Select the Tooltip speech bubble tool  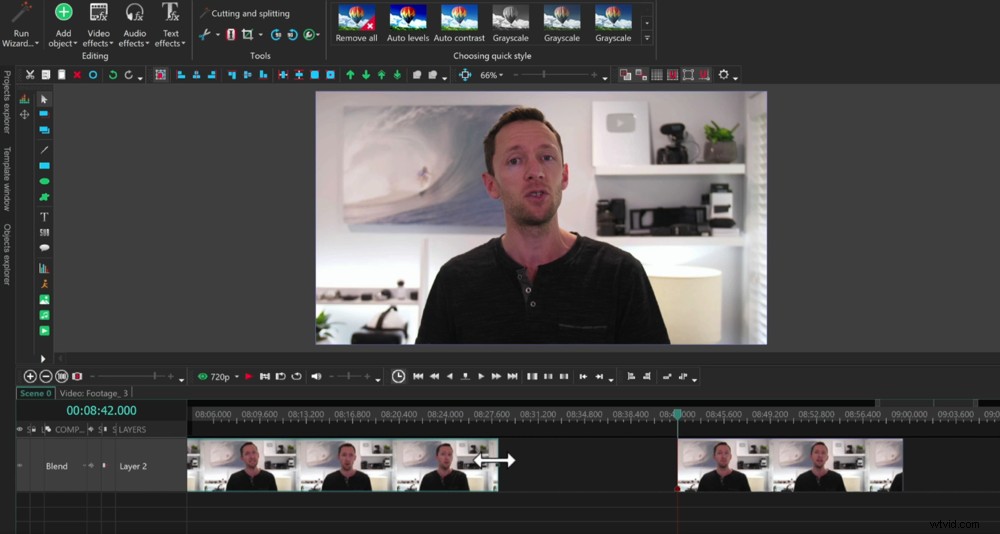(44, 248)
